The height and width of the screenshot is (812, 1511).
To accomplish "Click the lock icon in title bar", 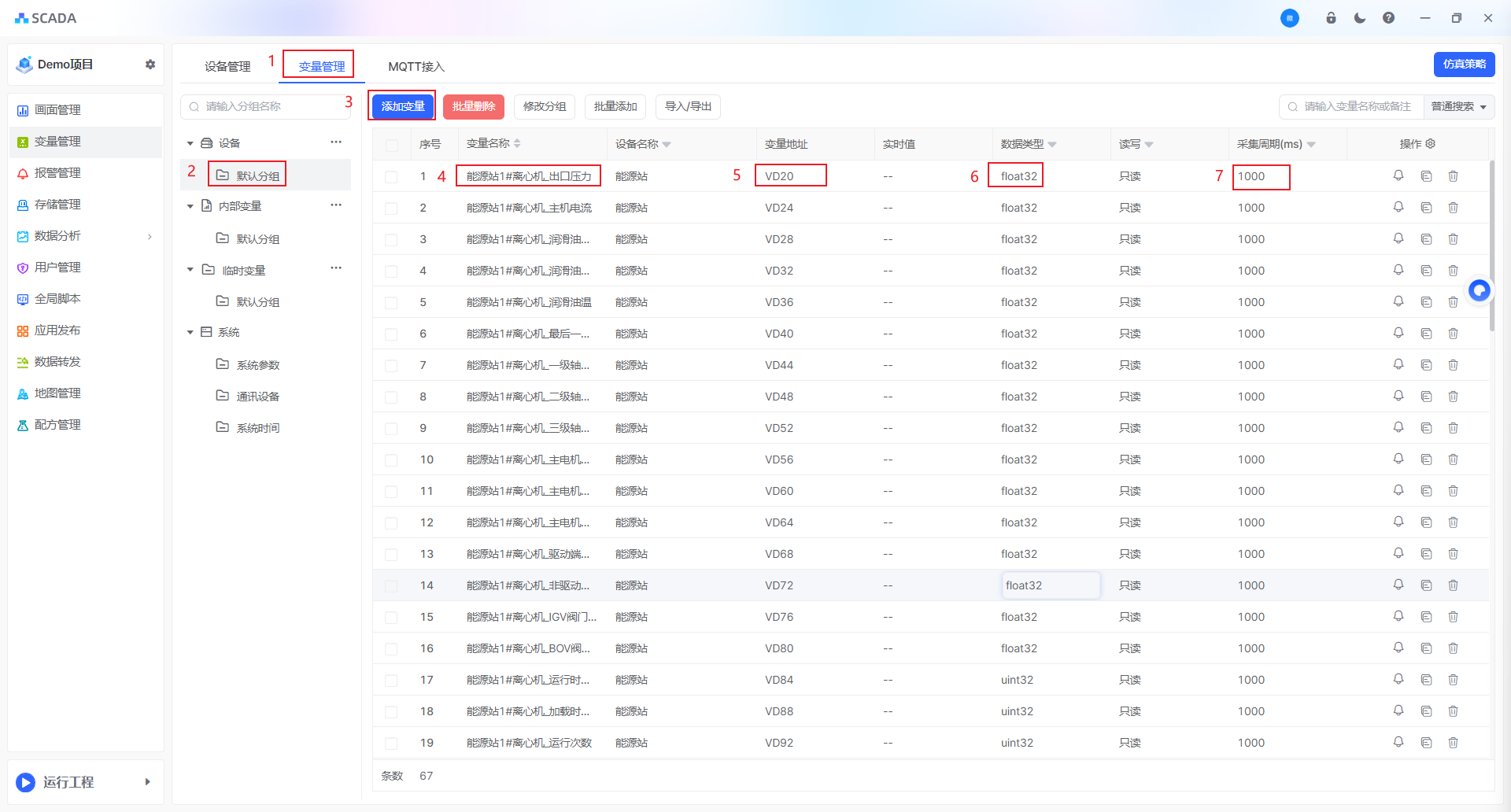I will click(x=1331, y=18).
